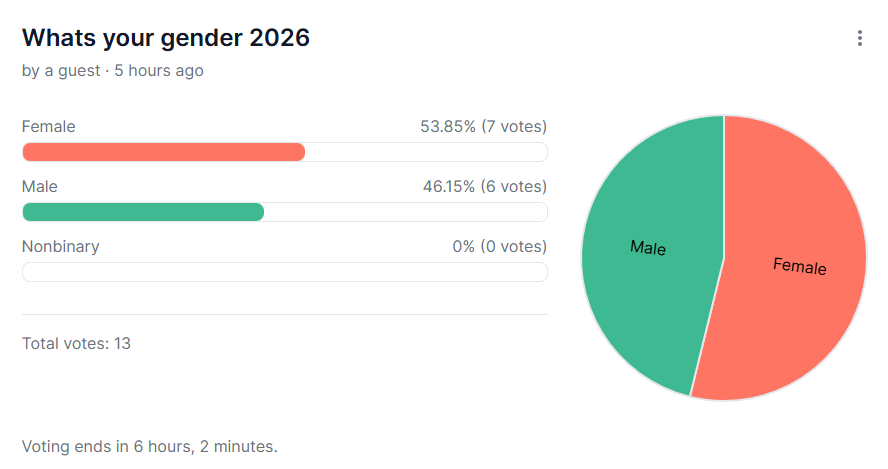Click the 'by a guest' author text
The height and width of the screenshot is (469, 888).
point(61,71)
